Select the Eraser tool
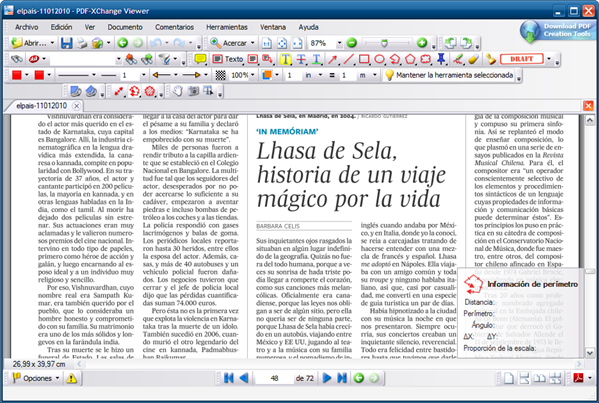599x403 pixels. 473,59
